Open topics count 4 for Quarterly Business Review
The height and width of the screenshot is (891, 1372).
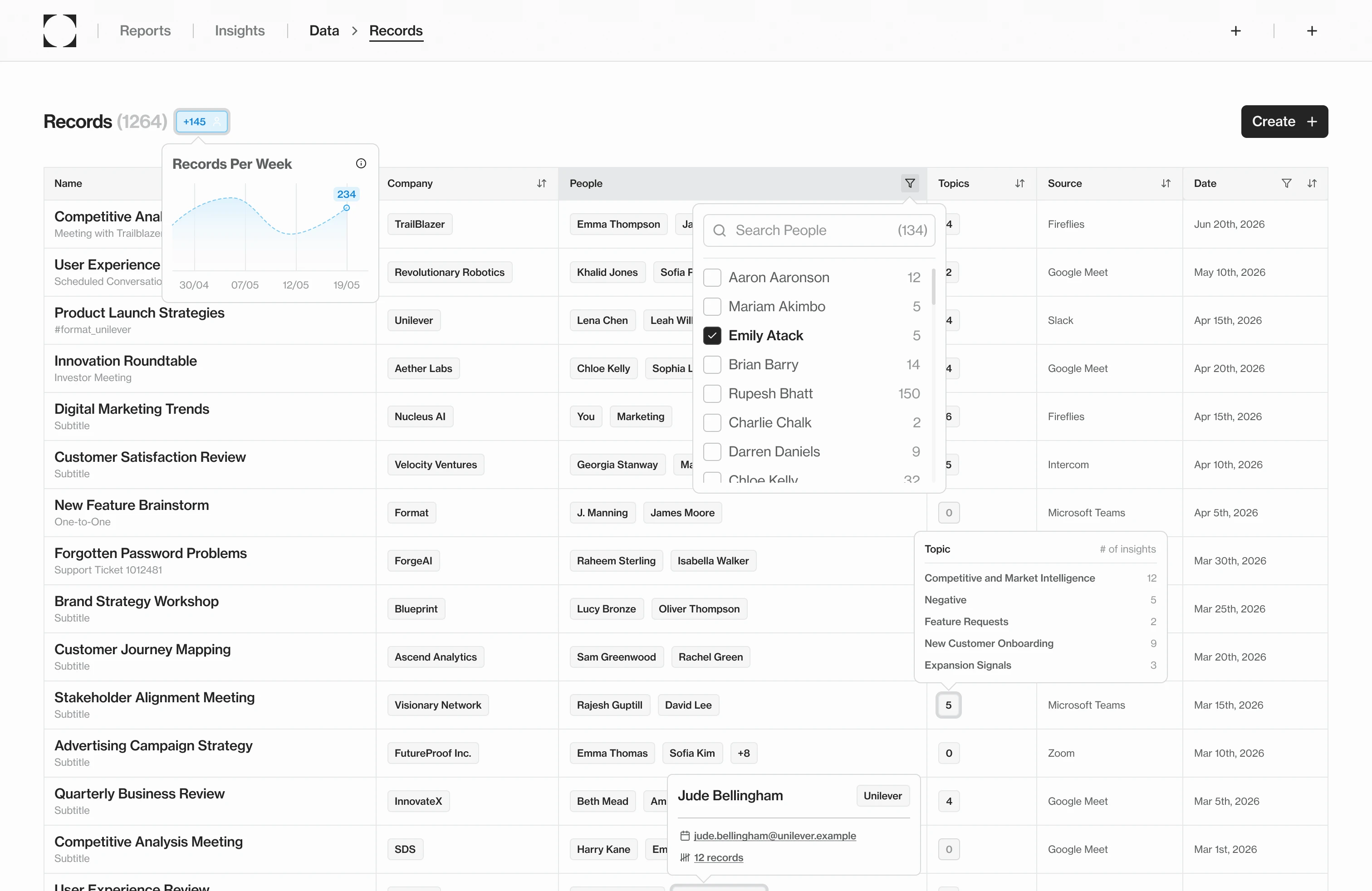point(949,801)
